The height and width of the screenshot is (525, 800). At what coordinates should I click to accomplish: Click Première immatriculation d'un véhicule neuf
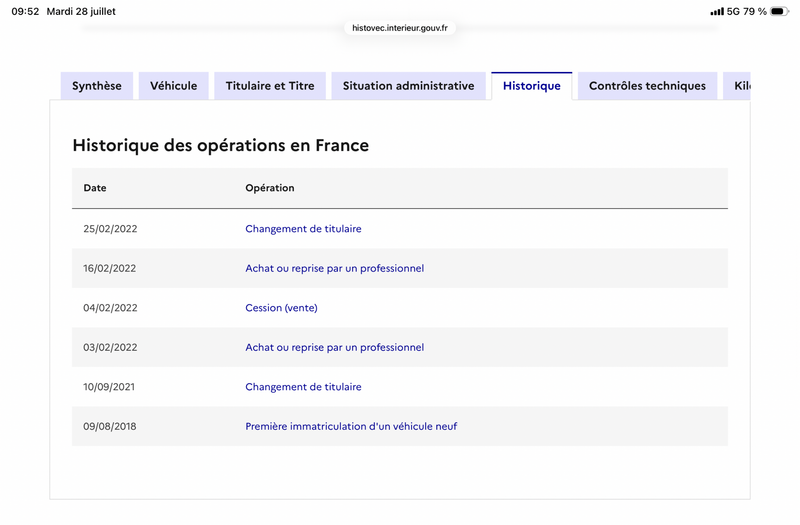(351, 426)
